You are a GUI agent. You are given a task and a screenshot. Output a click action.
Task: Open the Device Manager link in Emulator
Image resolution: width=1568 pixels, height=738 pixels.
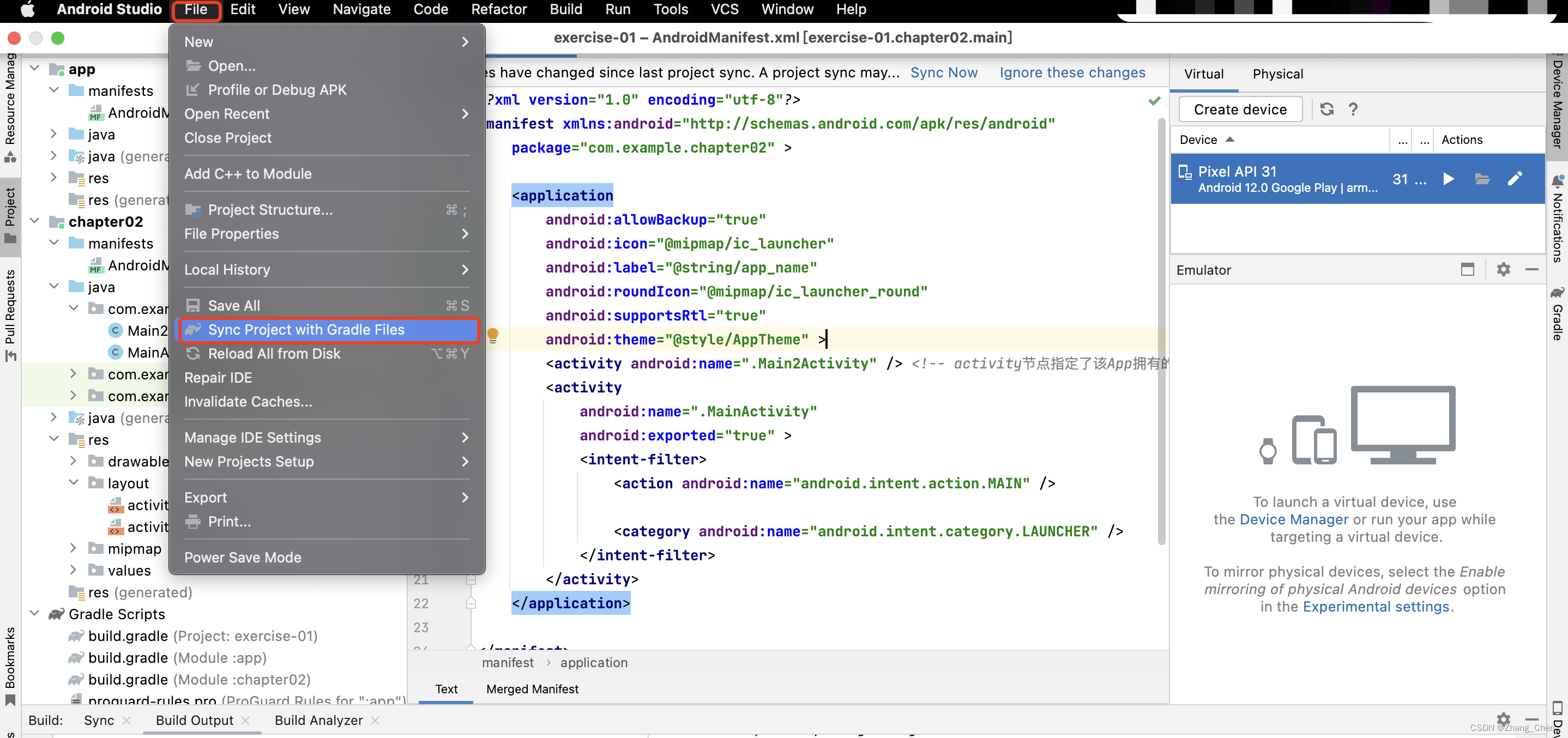(1293, 519)
